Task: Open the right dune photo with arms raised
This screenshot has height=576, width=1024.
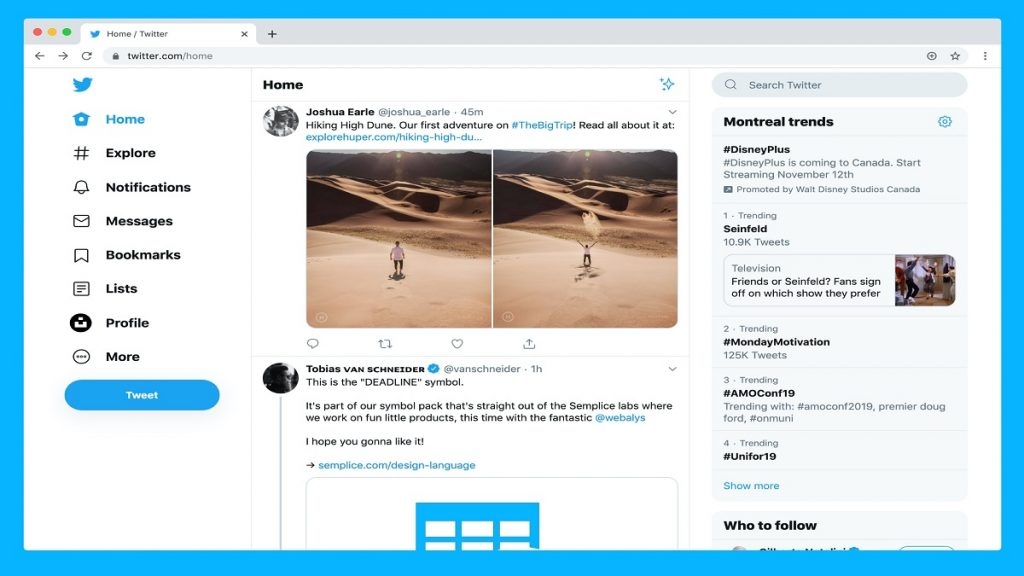Action: [x=585, y=239]
